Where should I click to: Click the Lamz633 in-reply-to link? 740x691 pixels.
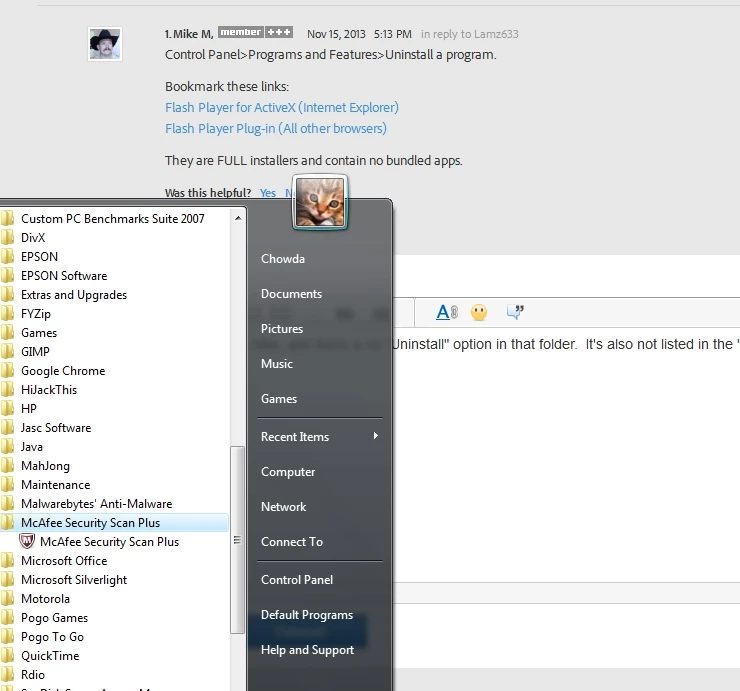tap(496, 34)
